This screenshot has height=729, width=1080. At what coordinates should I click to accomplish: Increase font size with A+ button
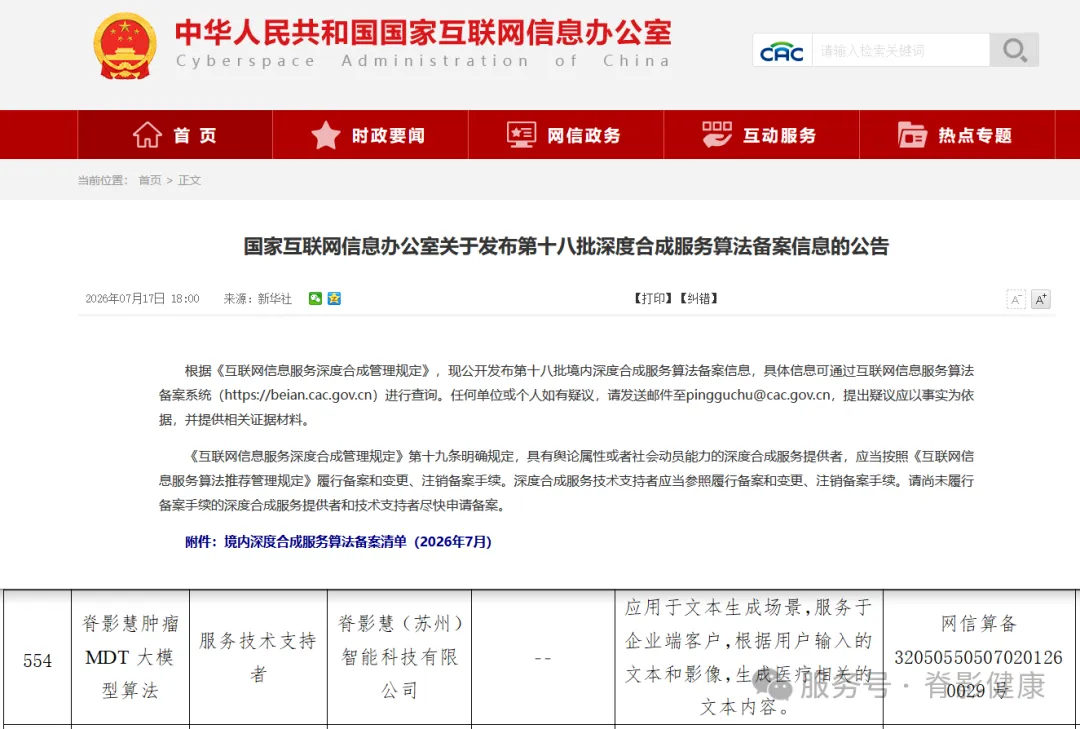(1041, 299)
